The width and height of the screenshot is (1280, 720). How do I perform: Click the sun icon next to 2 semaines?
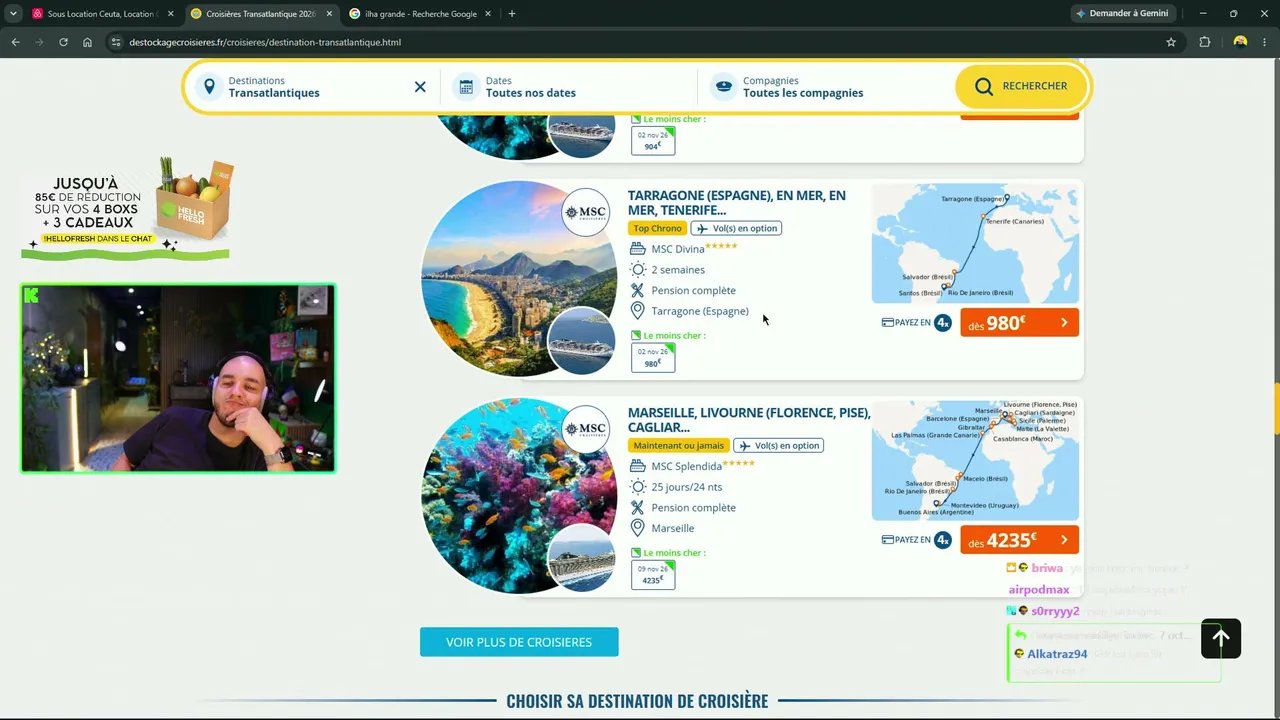tap(637, 270)
